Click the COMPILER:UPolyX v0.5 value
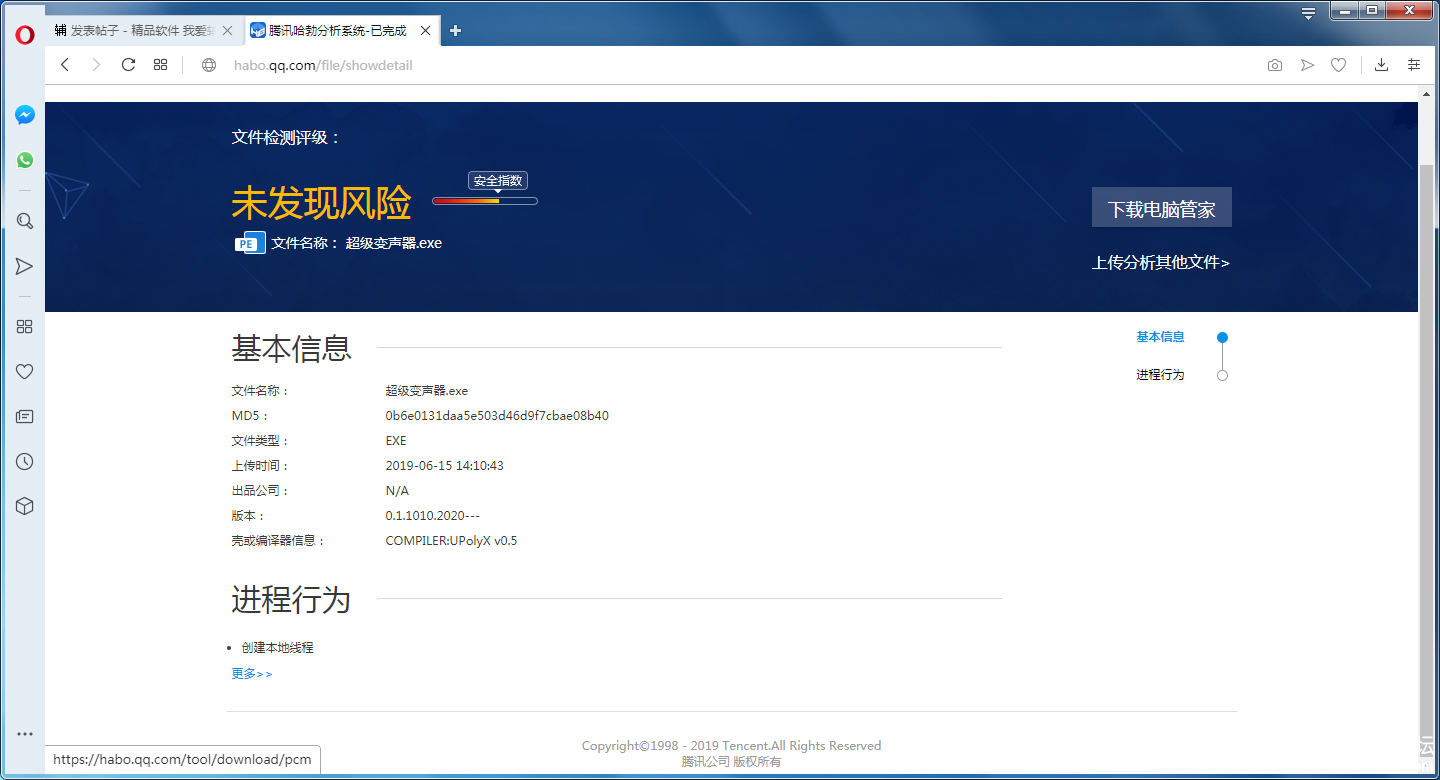 click(x=451, y=541)
